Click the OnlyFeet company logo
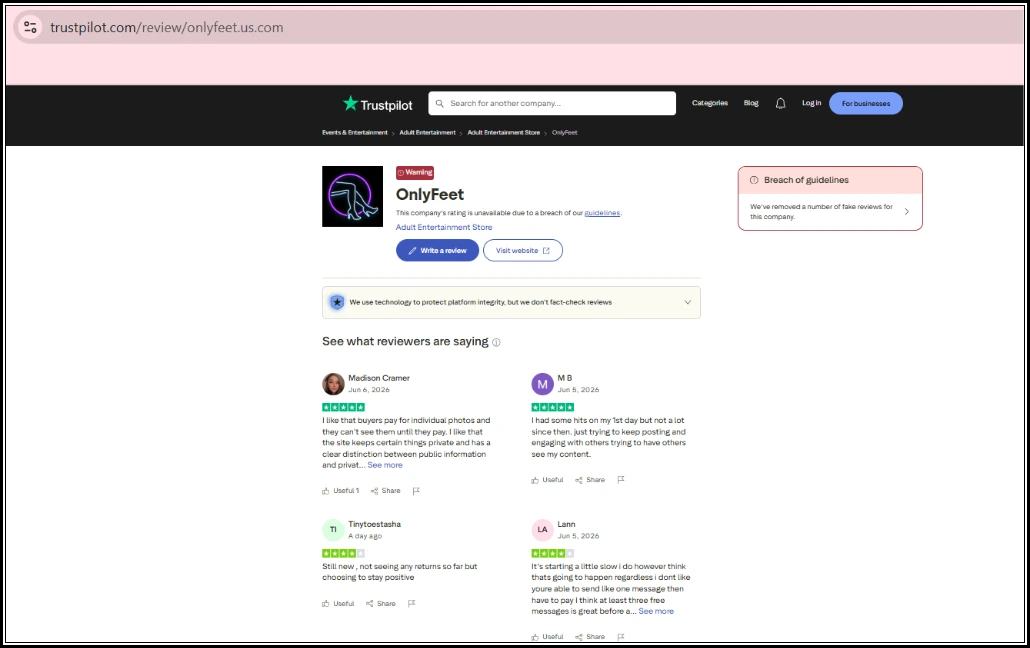 352,197
